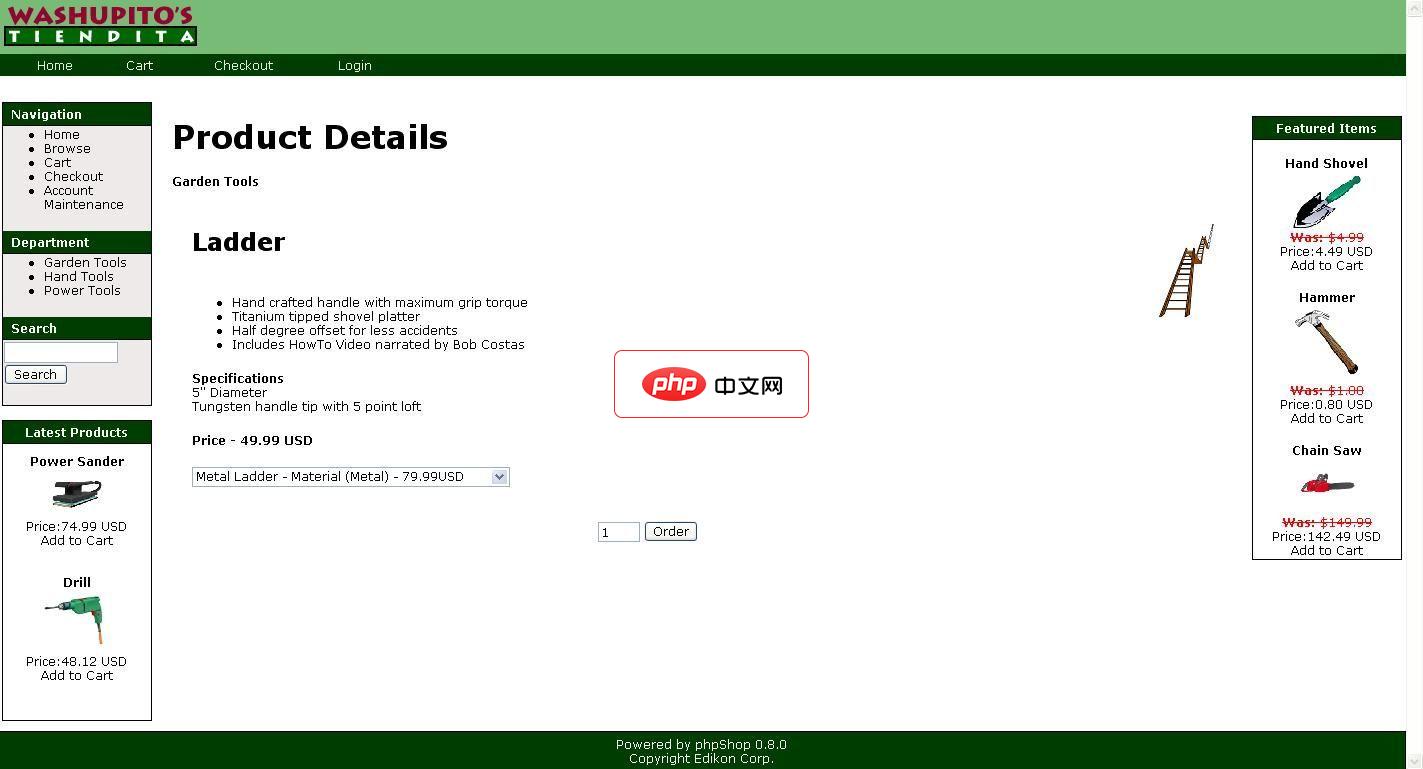
Task: Click the Hammer featured item image
Action: pos(1326,343)
